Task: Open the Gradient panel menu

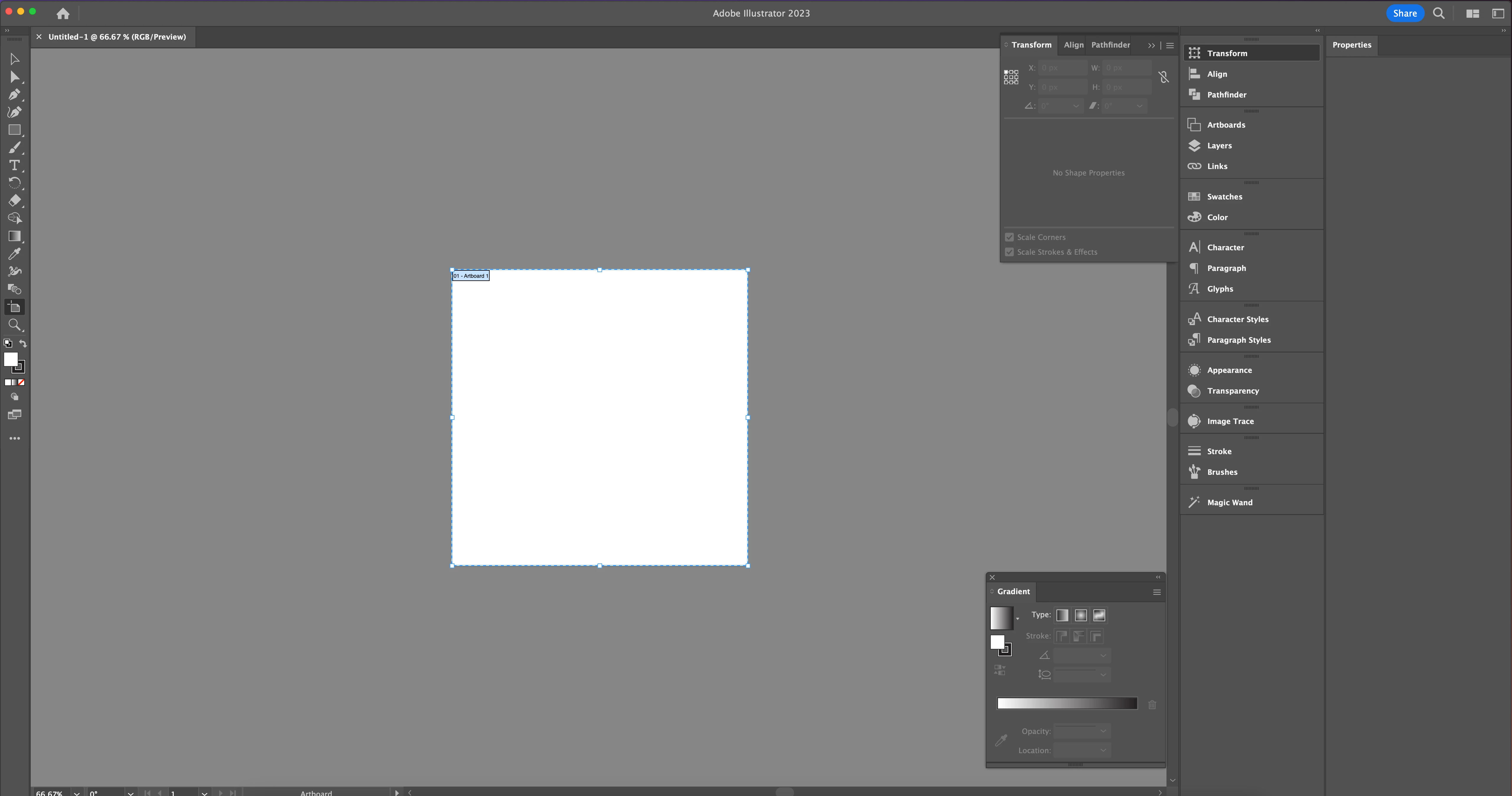Action: point(1157,592)
